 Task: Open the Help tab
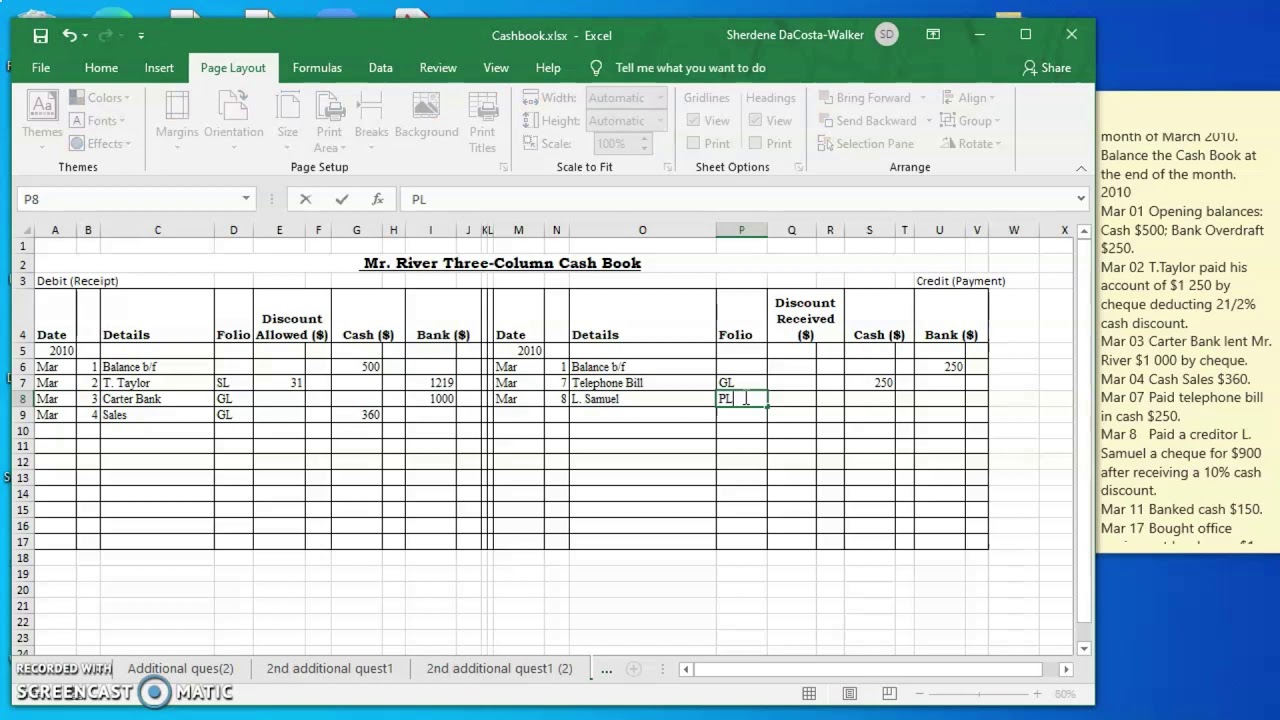click(x=548, y=68)
